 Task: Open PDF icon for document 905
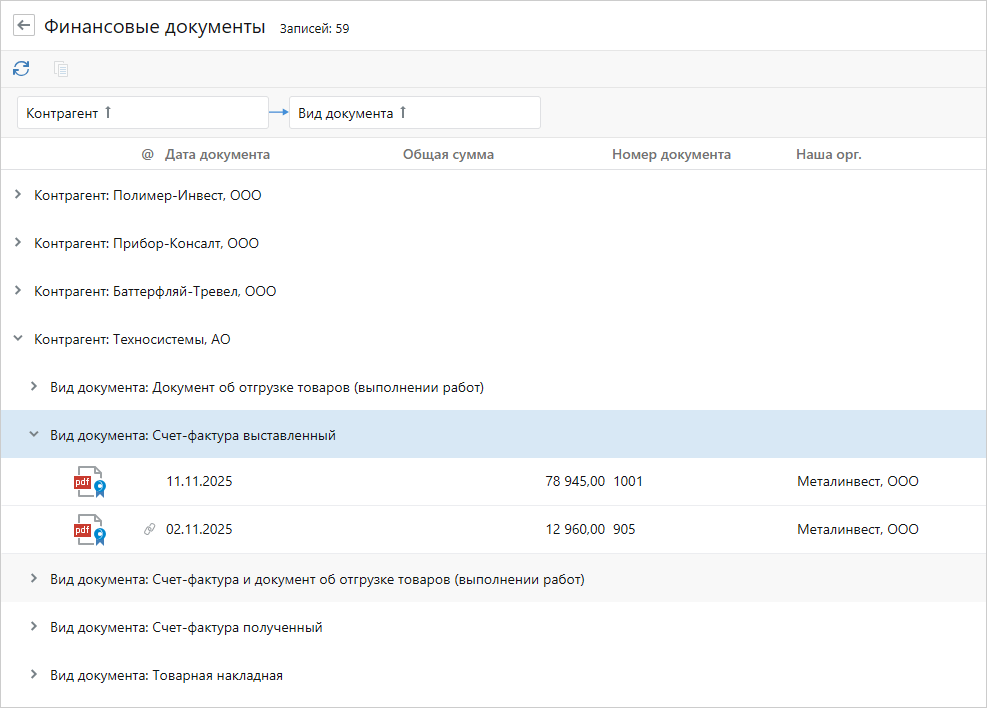click(x=89, y=530)
